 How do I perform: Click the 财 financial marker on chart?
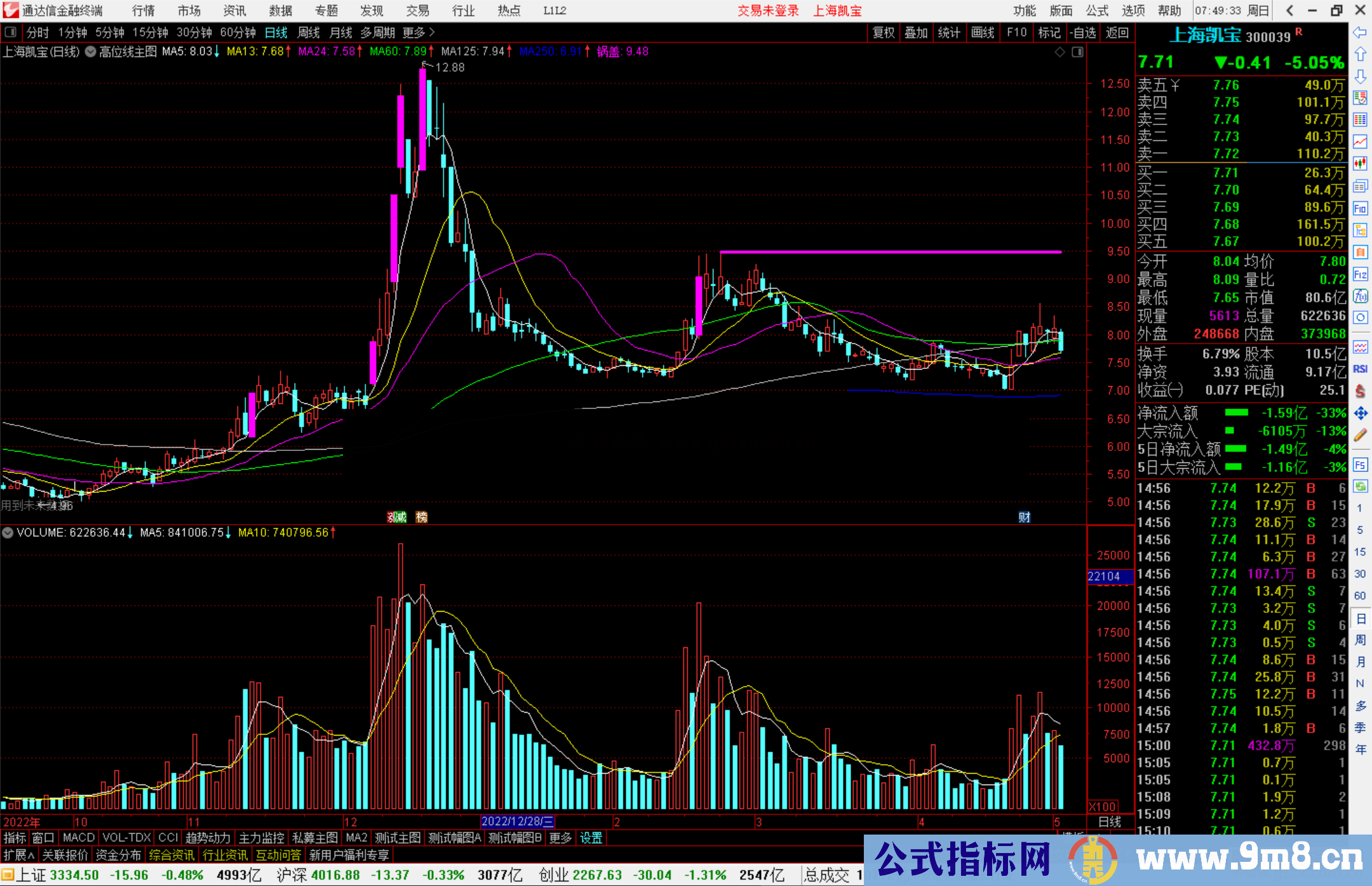1025,517
